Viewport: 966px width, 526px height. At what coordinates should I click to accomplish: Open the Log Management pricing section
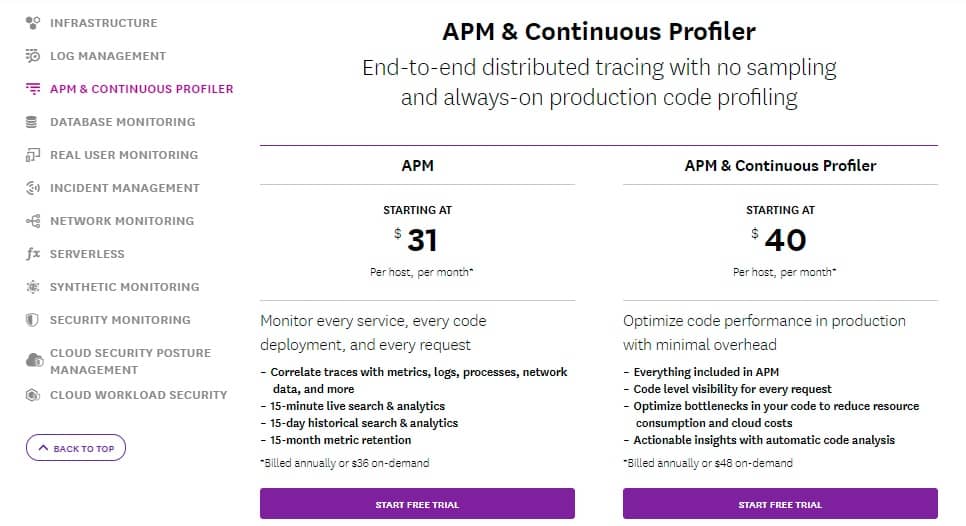pyautogui.click(x=108, y=56)
